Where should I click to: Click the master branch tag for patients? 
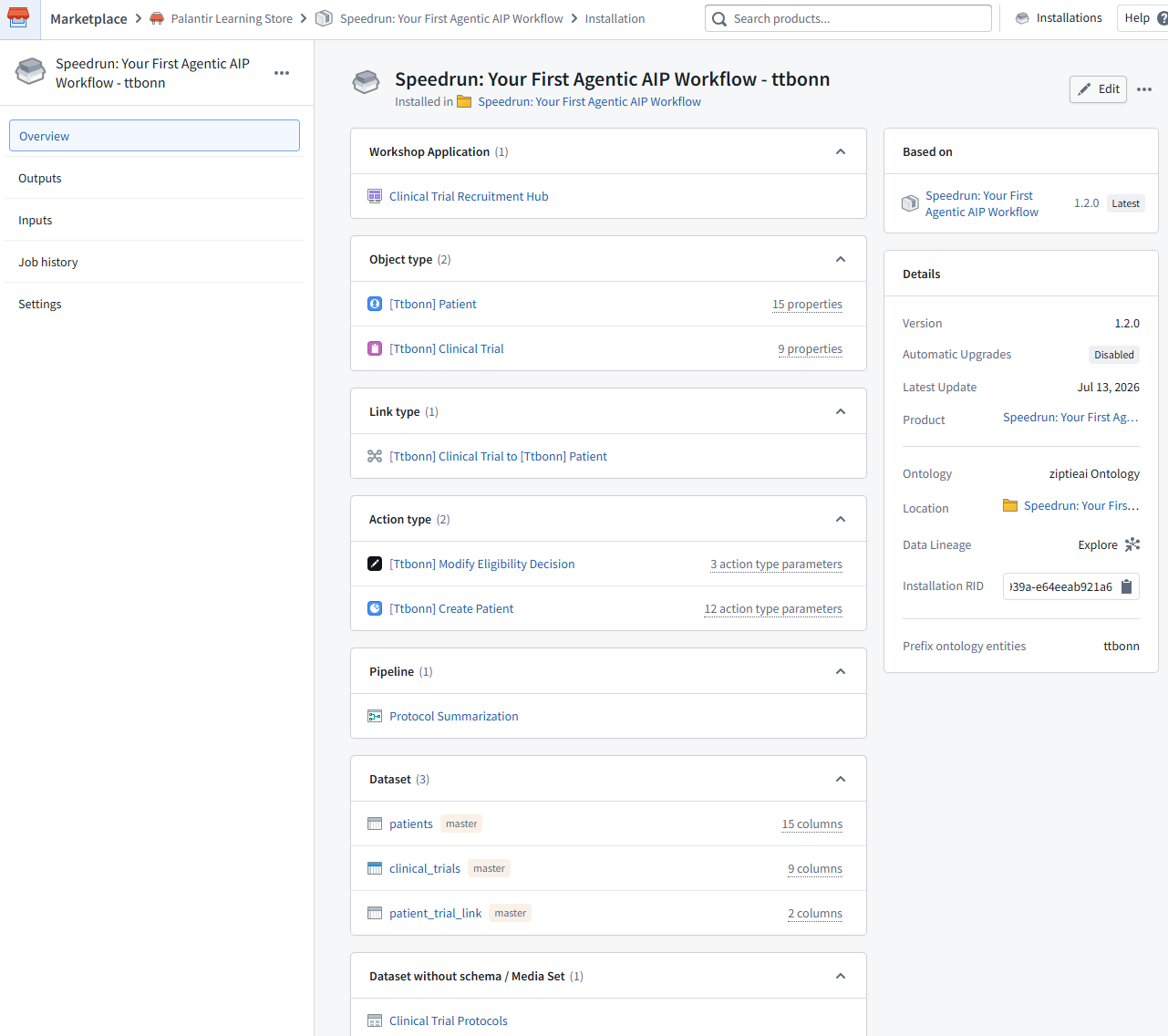pos(461,824)
